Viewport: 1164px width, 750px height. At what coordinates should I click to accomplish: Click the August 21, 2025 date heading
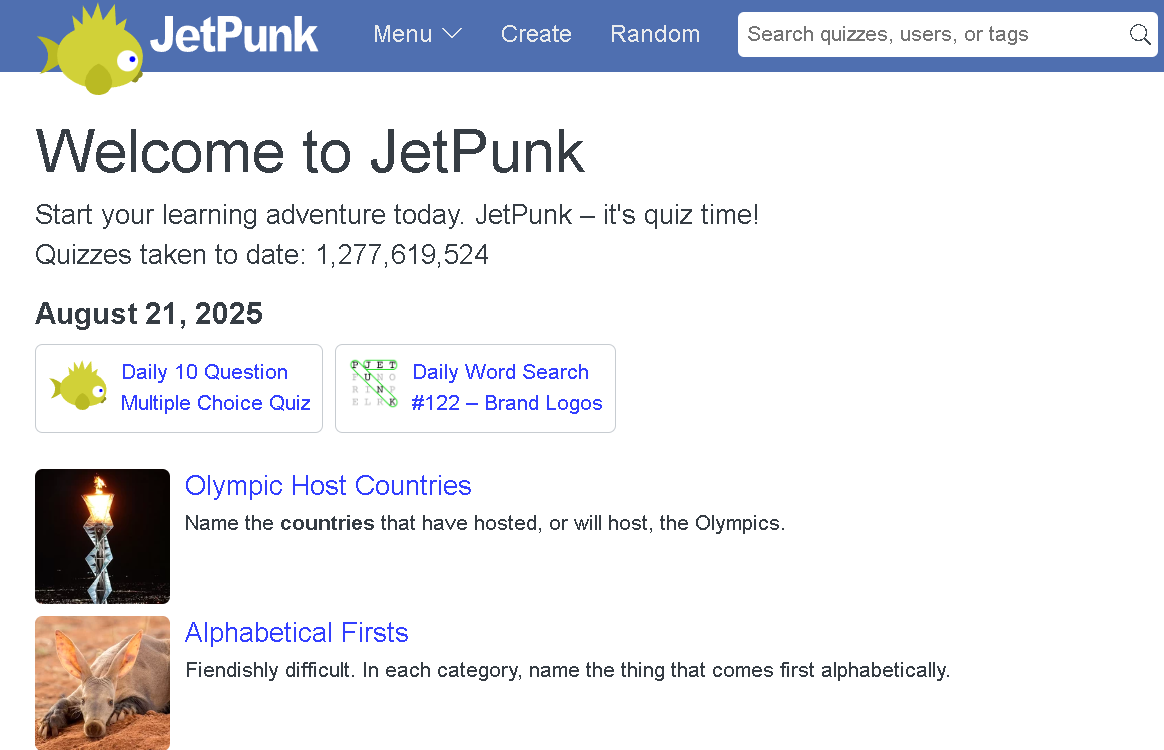(149, 314)
